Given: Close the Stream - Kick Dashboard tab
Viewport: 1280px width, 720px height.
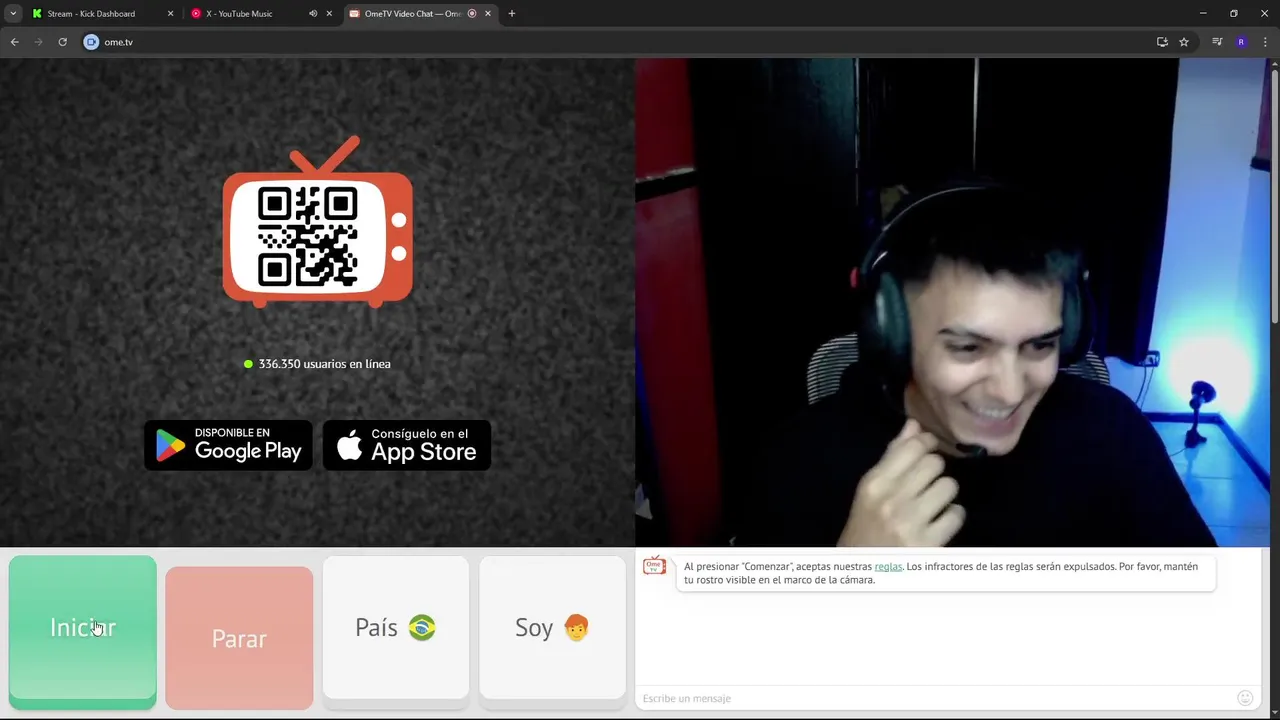Looking at the screenshot, I should pyautogui.click(x=170, y=14).
